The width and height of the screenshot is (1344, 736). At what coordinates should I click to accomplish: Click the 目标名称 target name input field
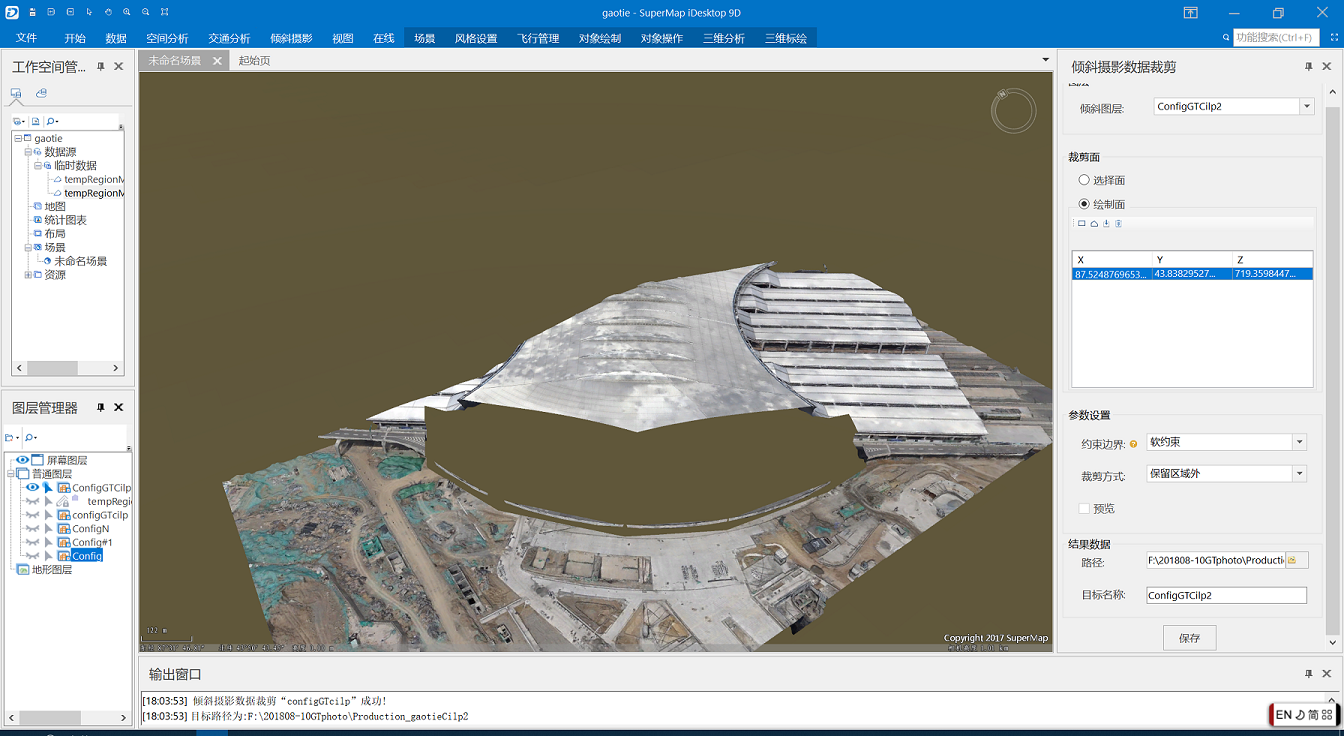(1226, 595)
